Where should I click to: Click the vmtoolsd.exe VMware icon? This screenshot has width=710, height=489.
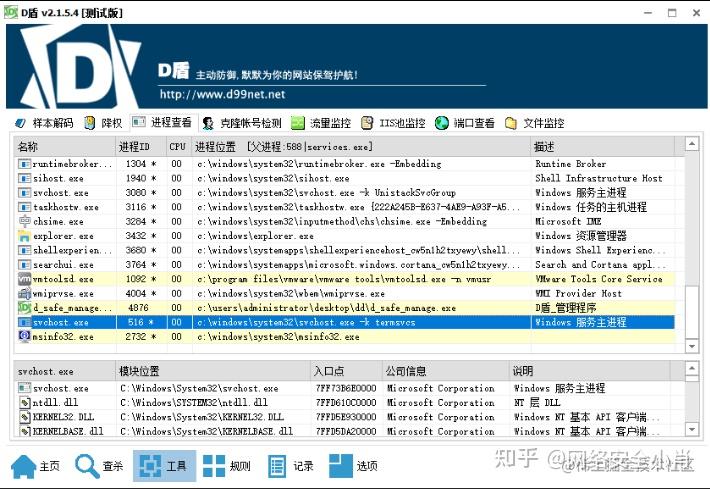[24, 279]
